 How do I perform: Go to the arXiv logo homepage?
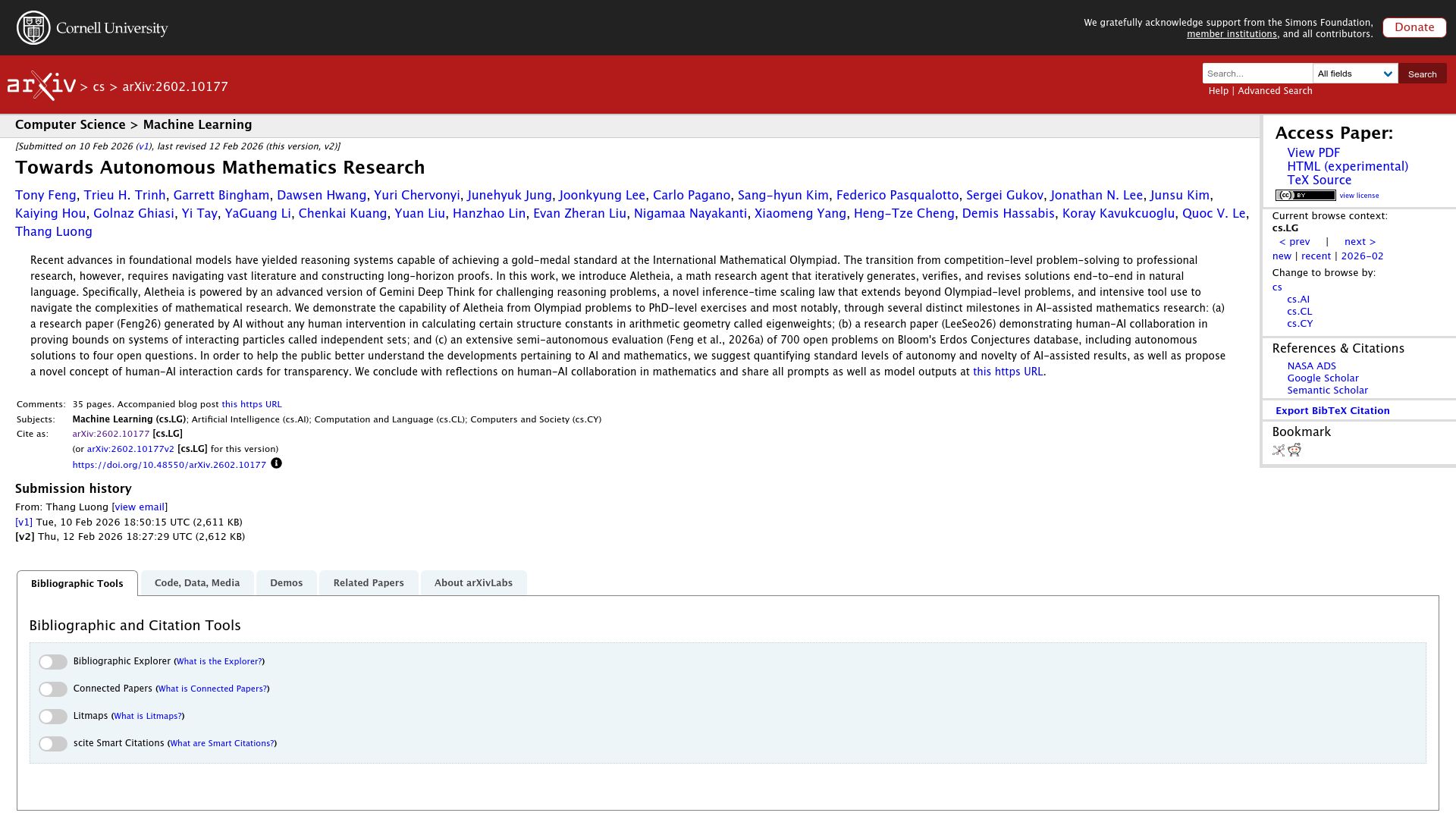pyautogui.click(x=42, y=86)
